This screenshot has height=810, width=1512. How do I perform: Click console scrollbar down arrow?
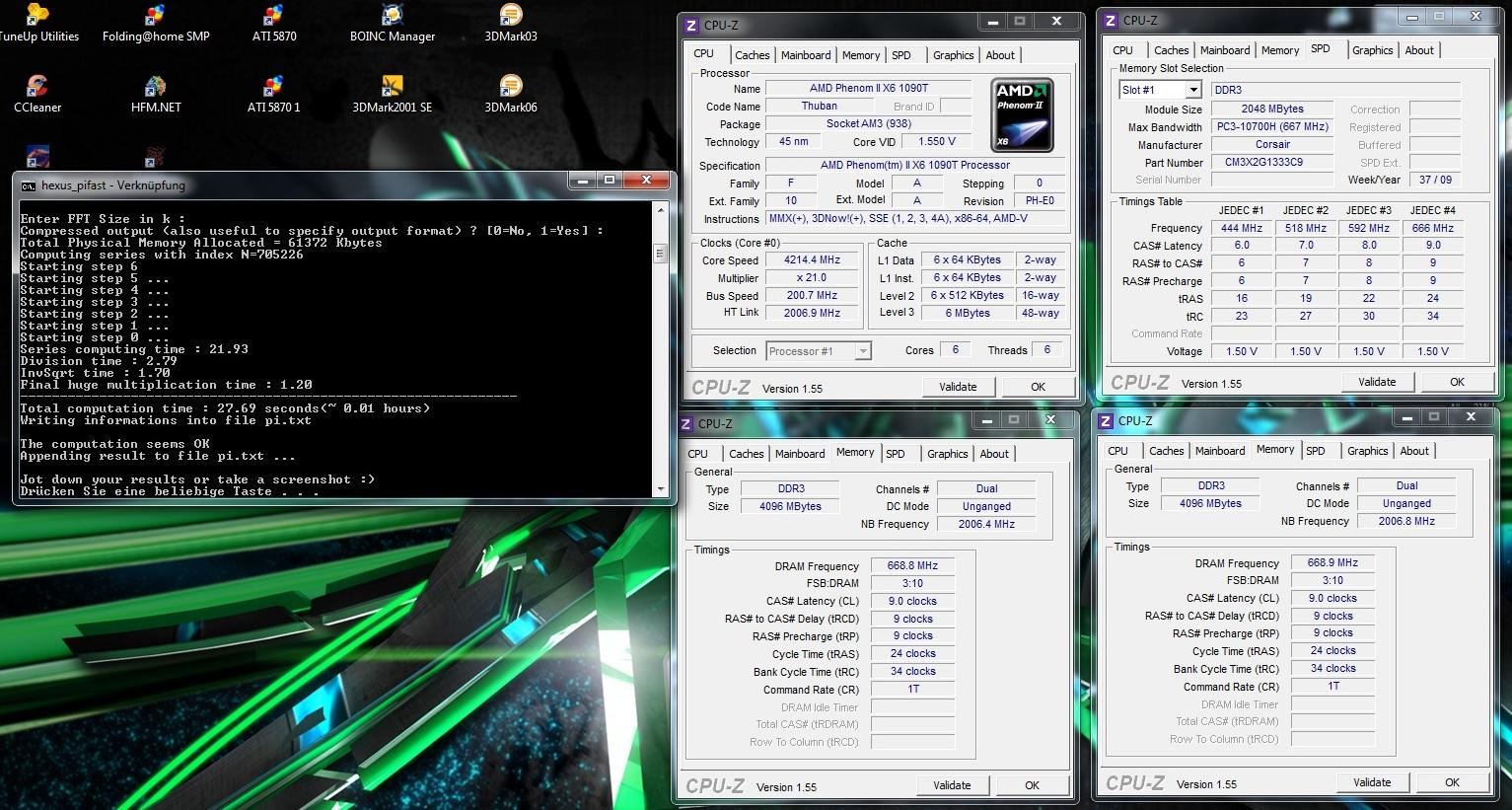click(661, 489)
